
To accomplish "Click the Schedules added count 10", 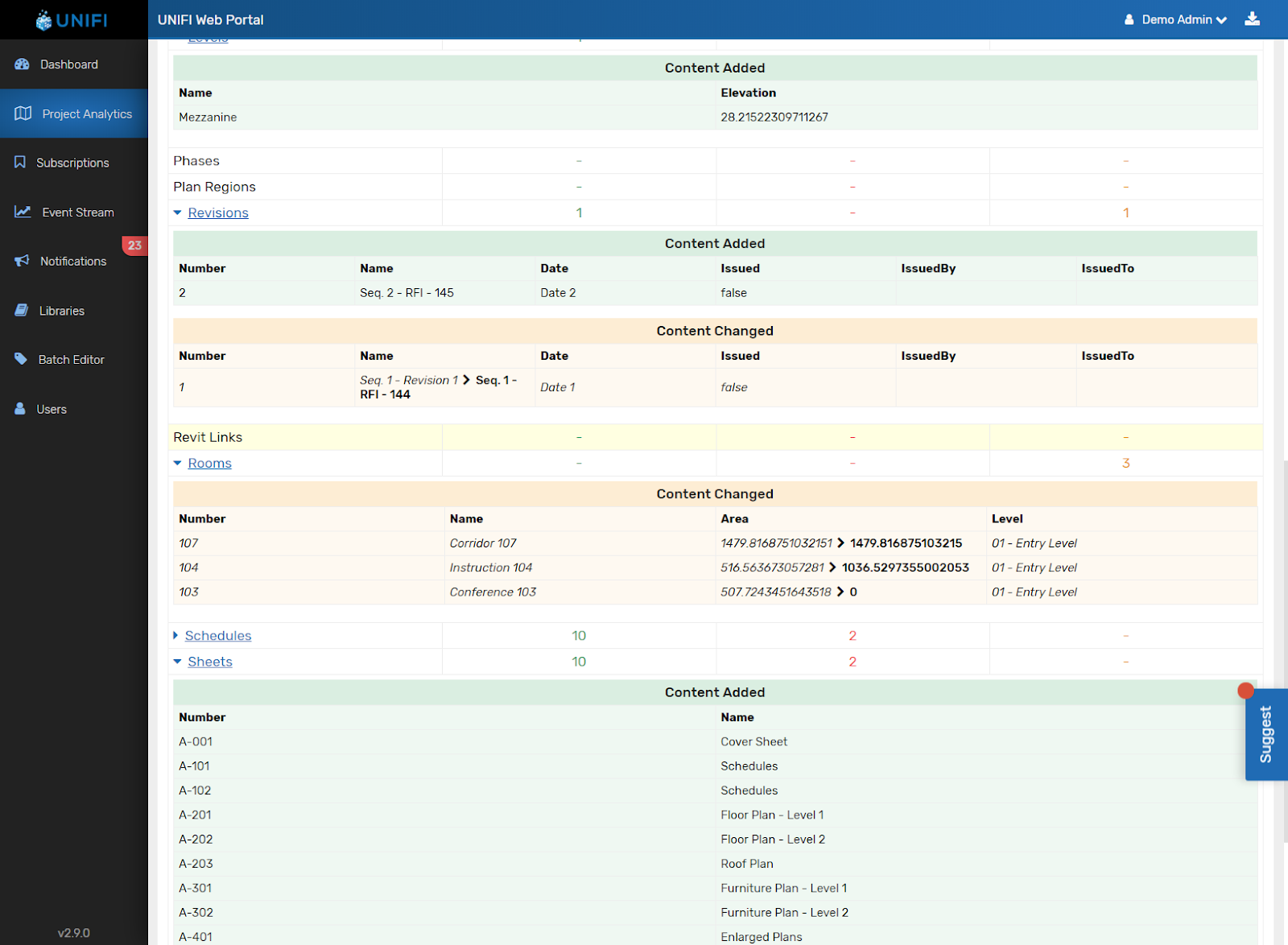I will [x=579, y=636].
